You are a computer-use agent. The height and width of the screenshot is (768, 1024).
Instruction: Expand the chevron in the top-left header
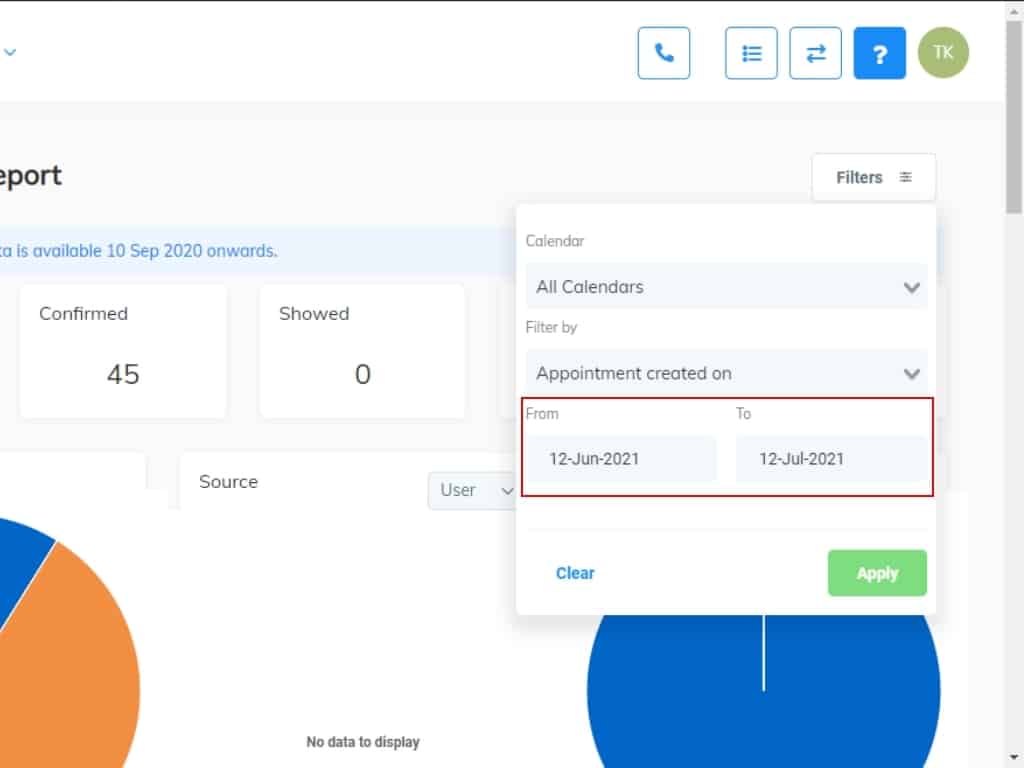point(10,53)
